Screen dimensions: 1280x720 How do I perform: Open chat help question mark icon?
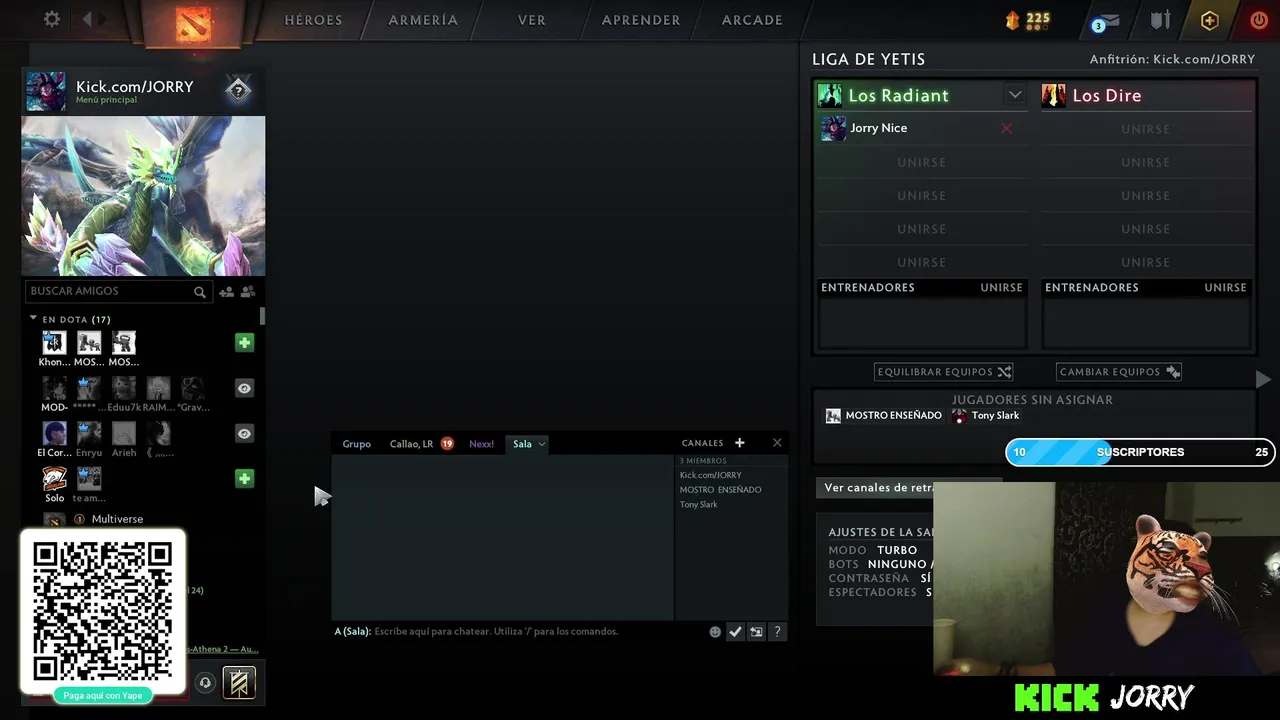(777, 632)
